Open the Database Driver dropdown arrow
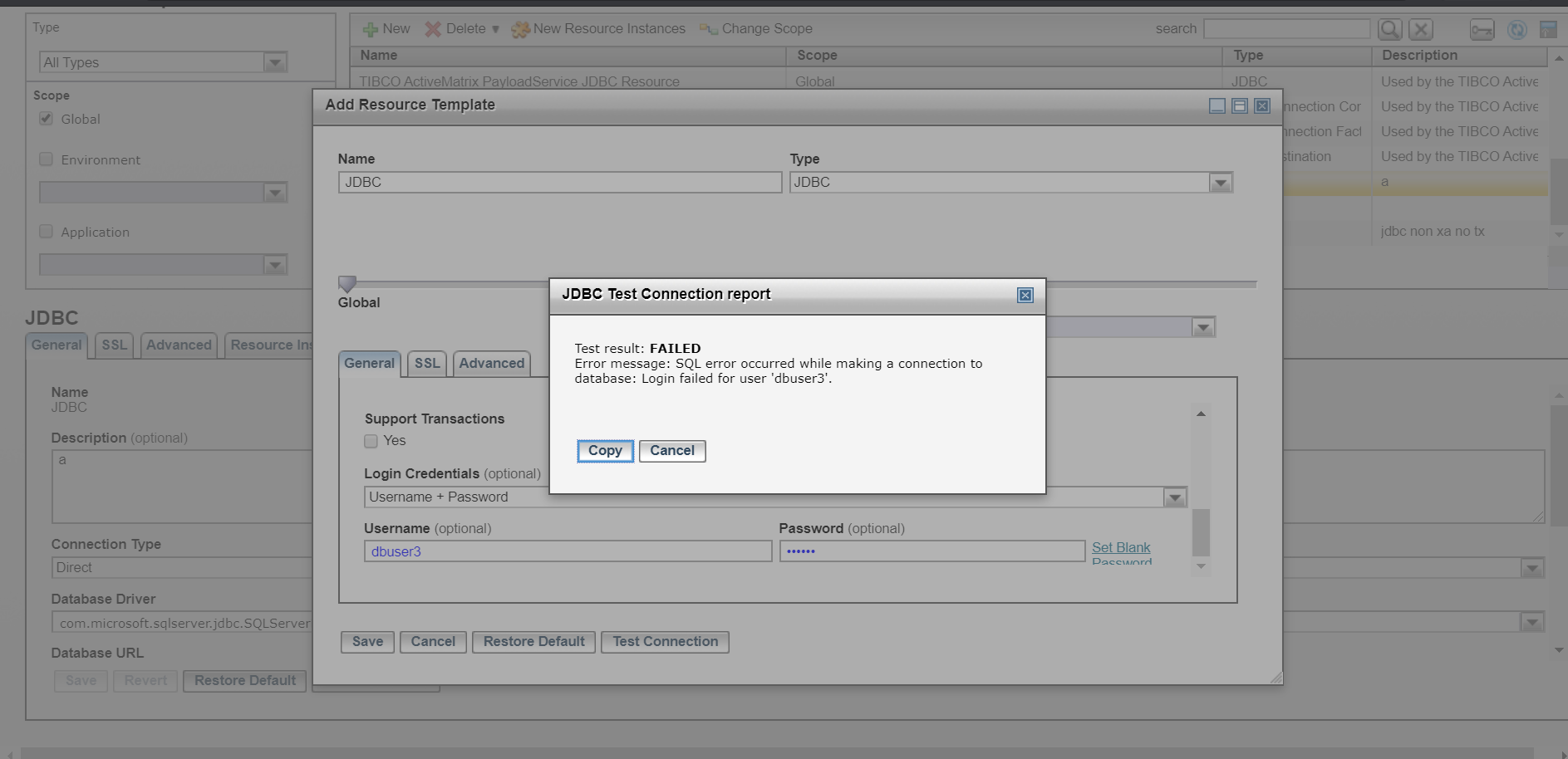 (x=1532, y=622)
